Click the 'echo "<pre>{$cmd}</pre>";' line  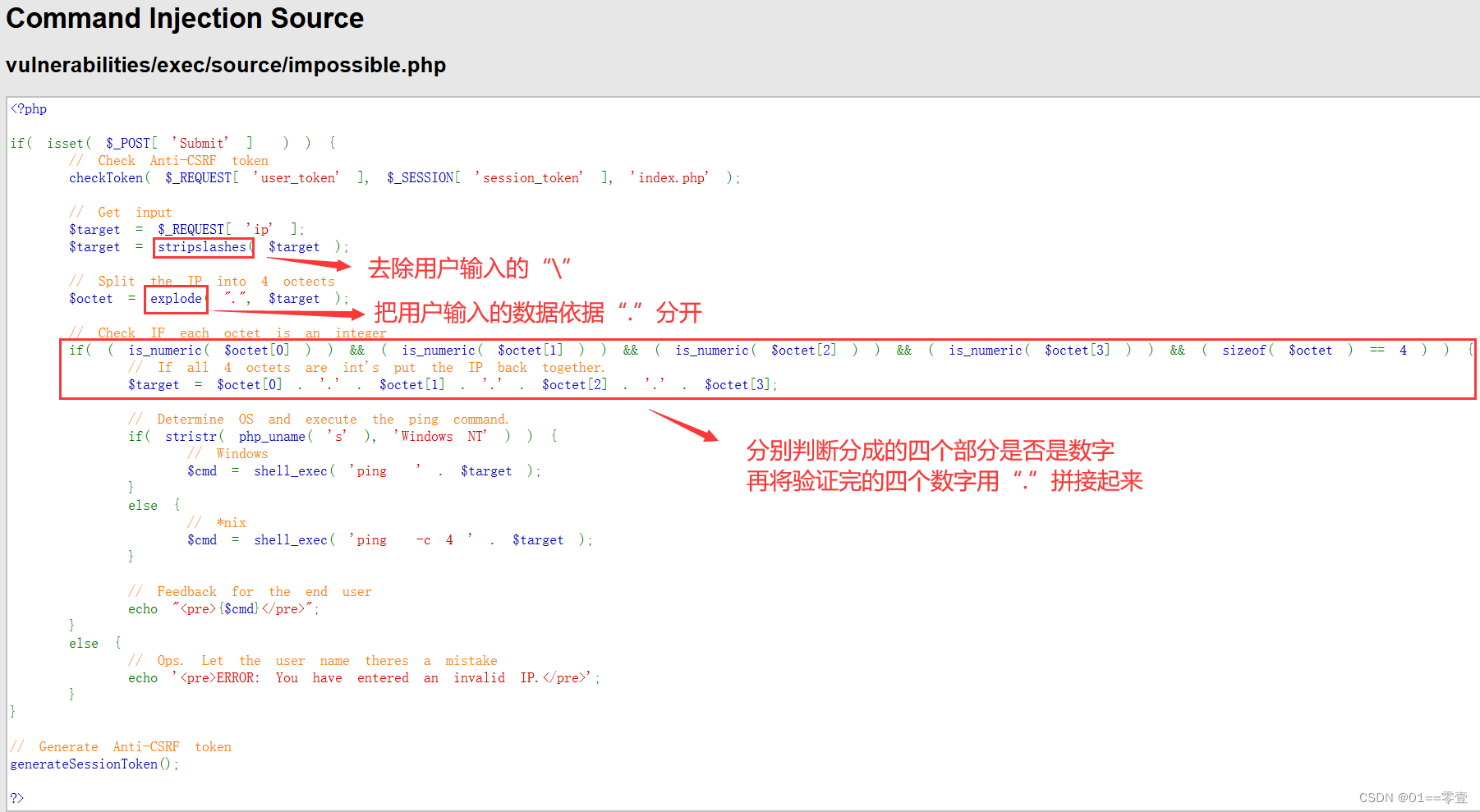point(223,609)
